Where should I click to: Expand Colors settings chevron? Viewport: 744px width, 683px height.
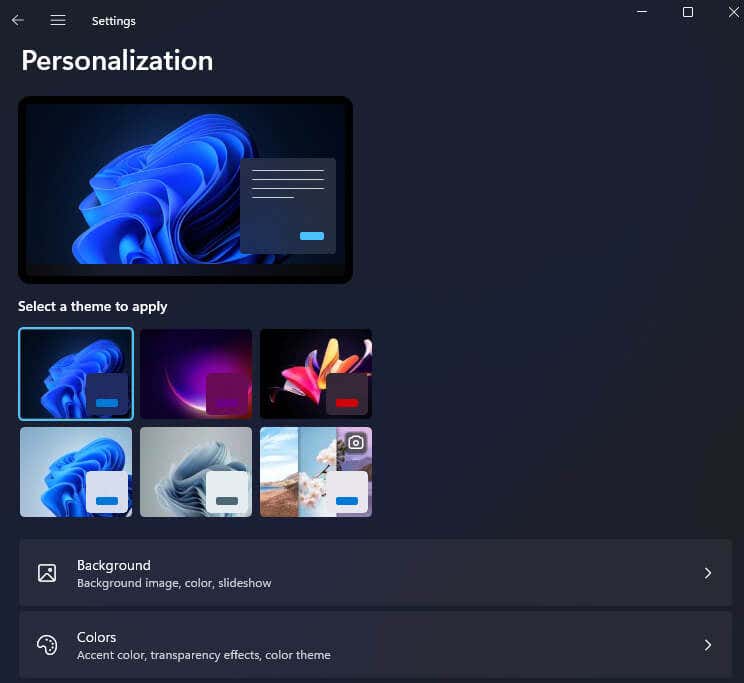click(707, 645)
